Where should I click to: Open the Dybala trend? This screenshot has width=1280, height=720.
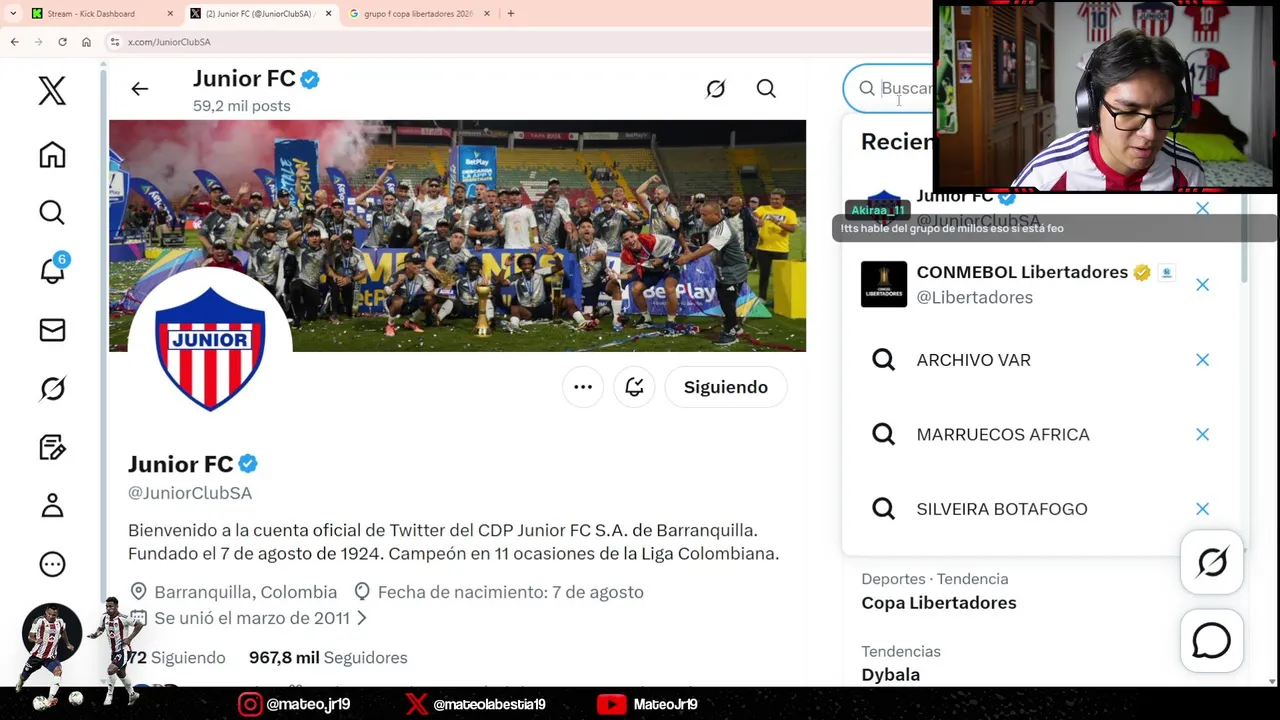(890, 674)
